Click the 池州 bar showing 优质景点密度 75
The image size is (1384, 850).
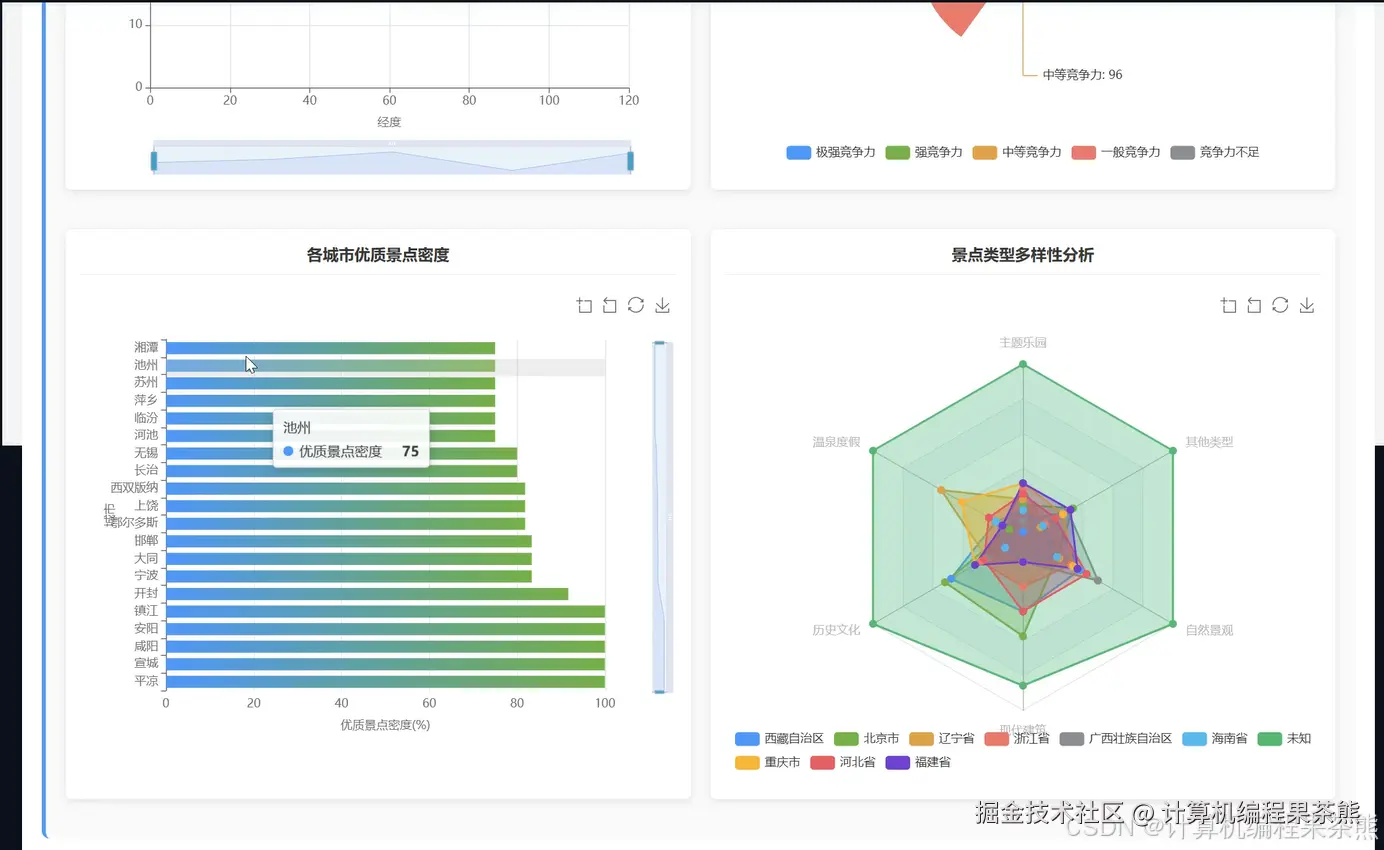tap(330, 364)
